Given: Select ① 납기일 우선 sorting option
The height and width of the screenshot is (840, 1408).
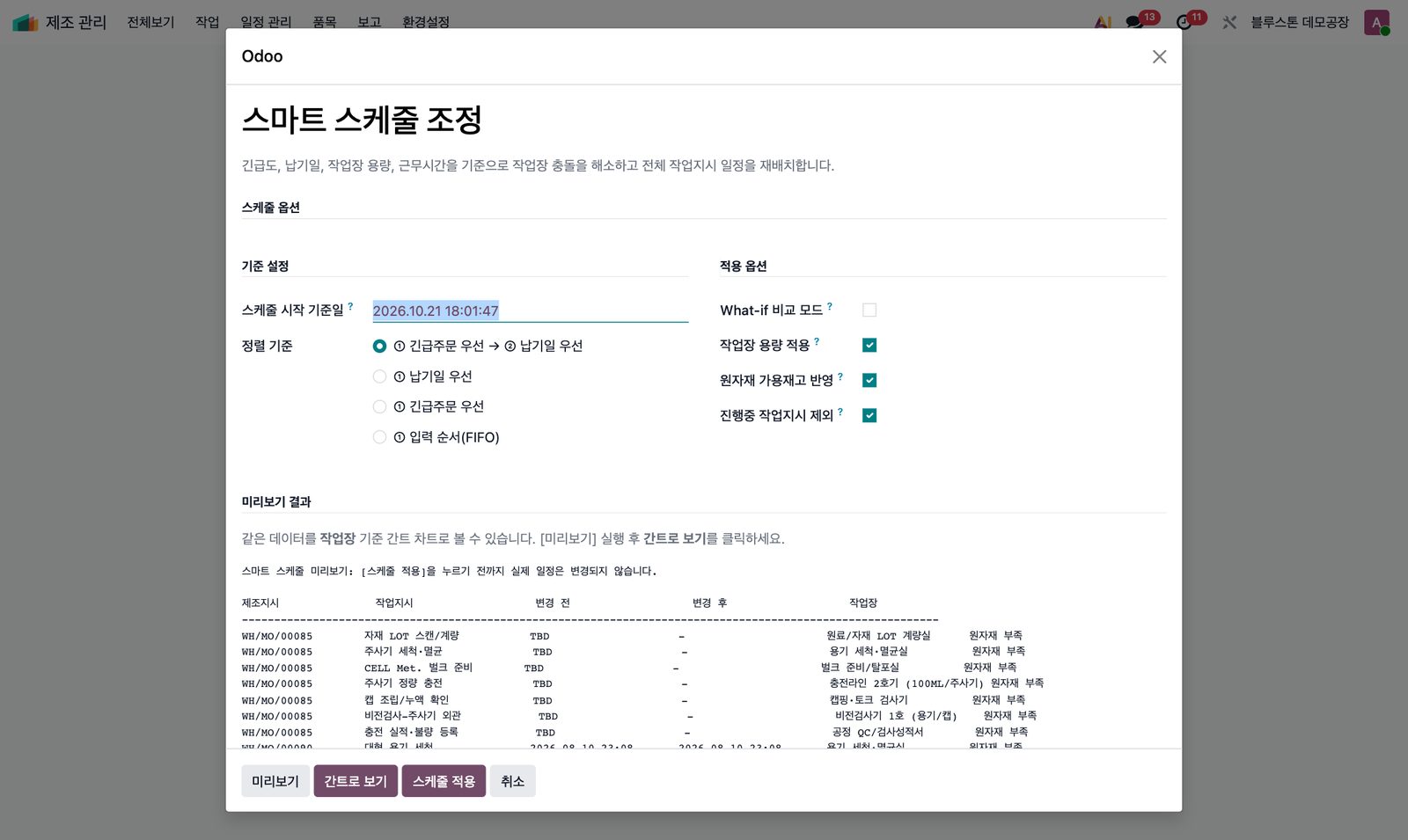Looking at the screenshot, I should (x=379, y=376).
